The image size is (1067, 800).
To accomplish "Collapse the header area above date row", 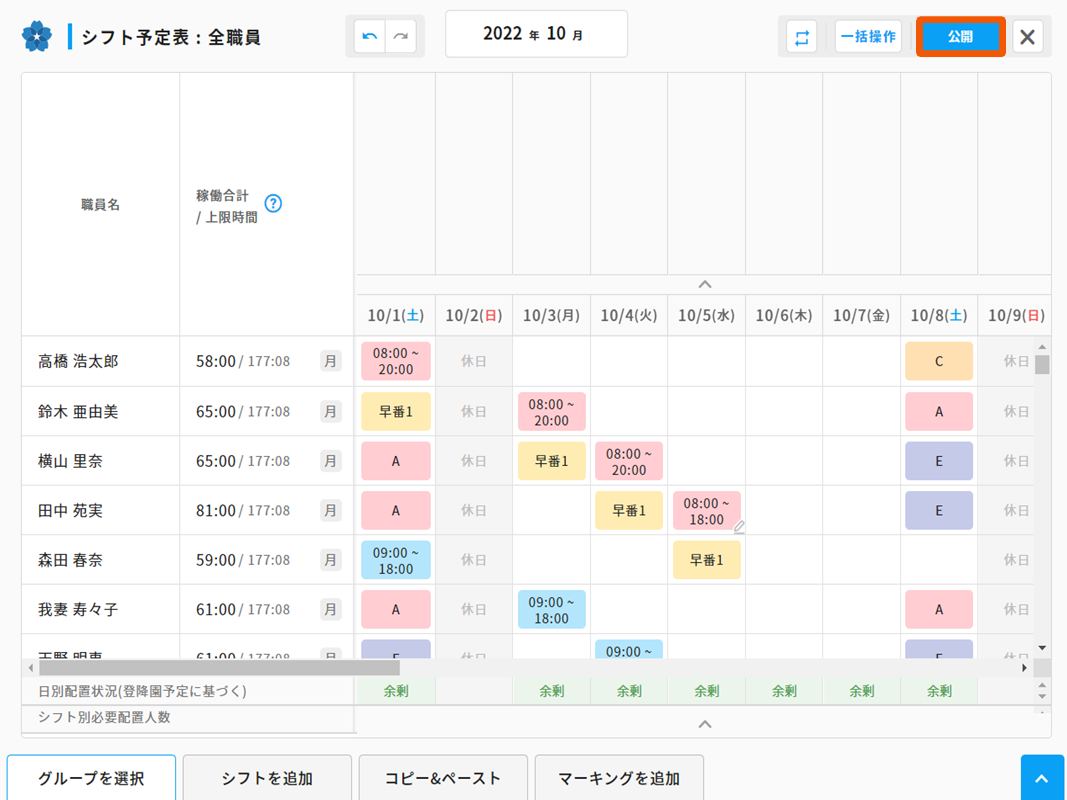I will (x=704, y=285).
